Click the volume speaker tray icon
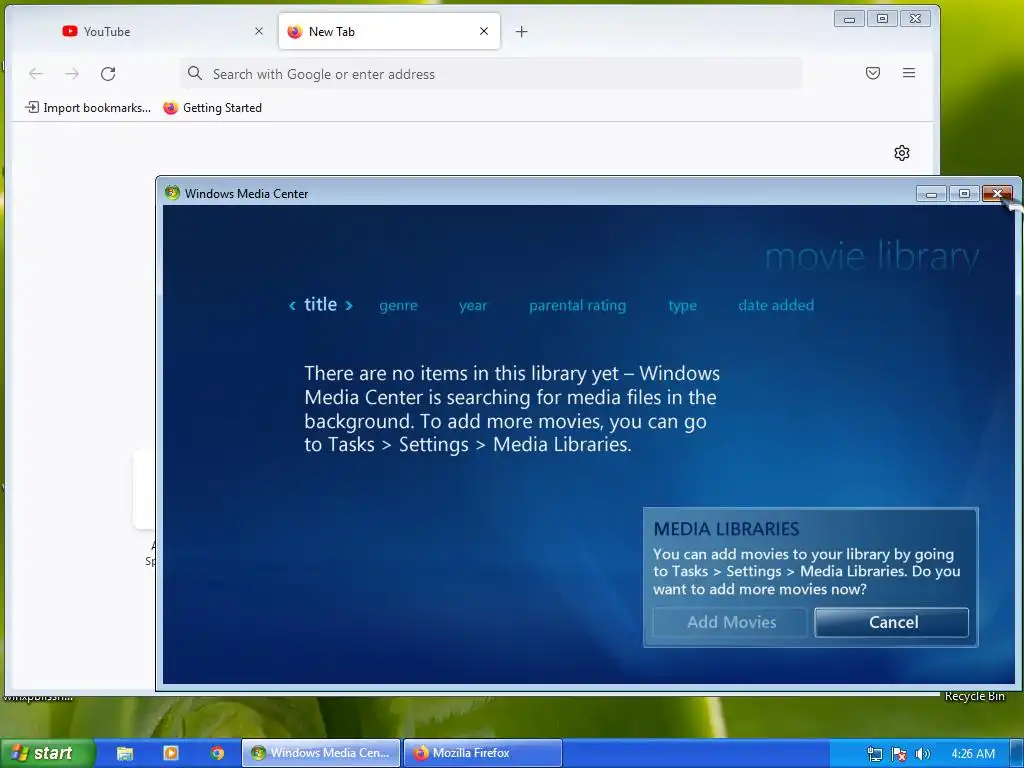The width and height of the screenshot is (1024, 768). [922, 754]
